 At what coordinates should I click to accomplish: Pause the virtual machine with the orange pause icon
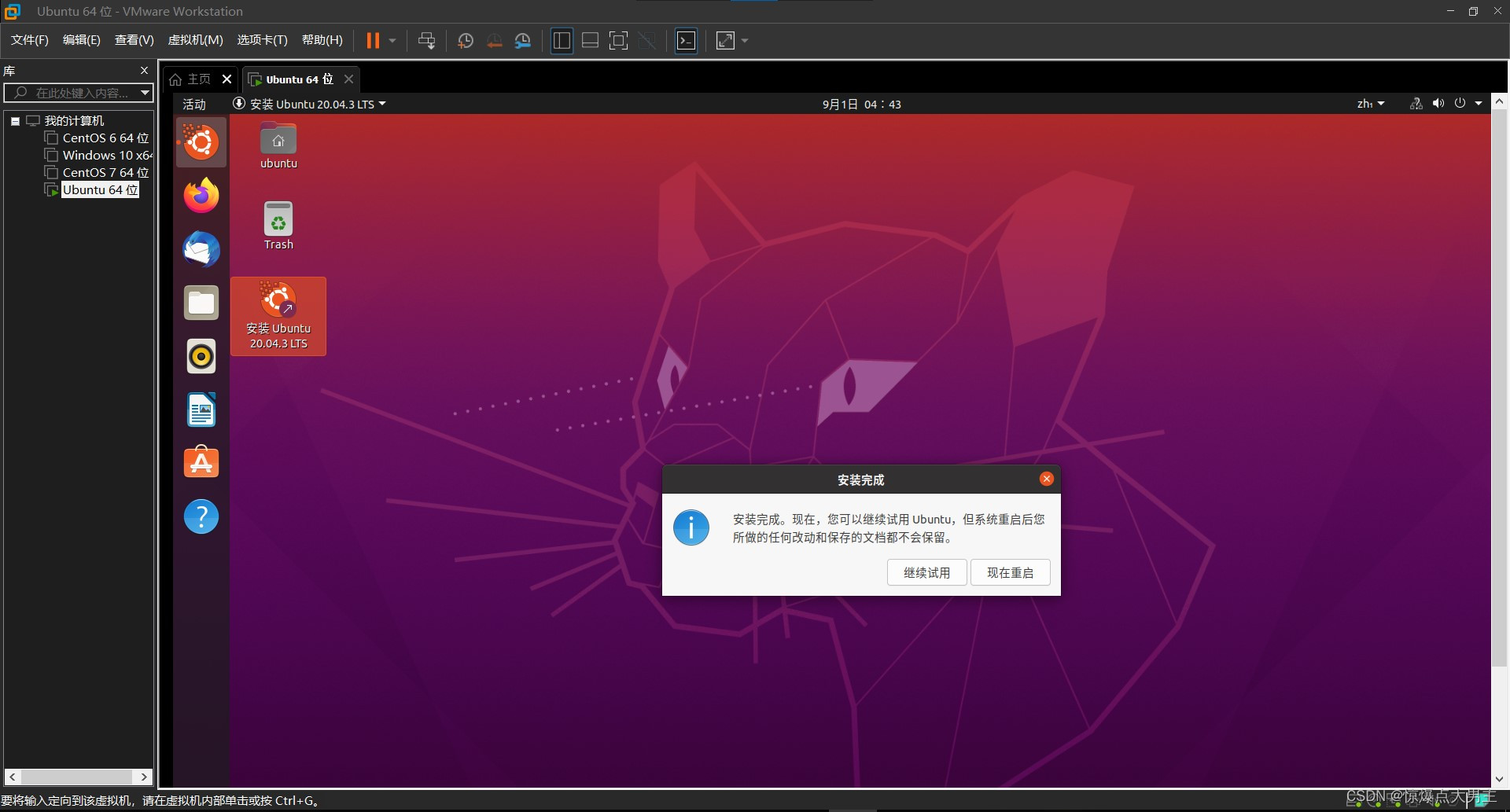click(373, 41)
